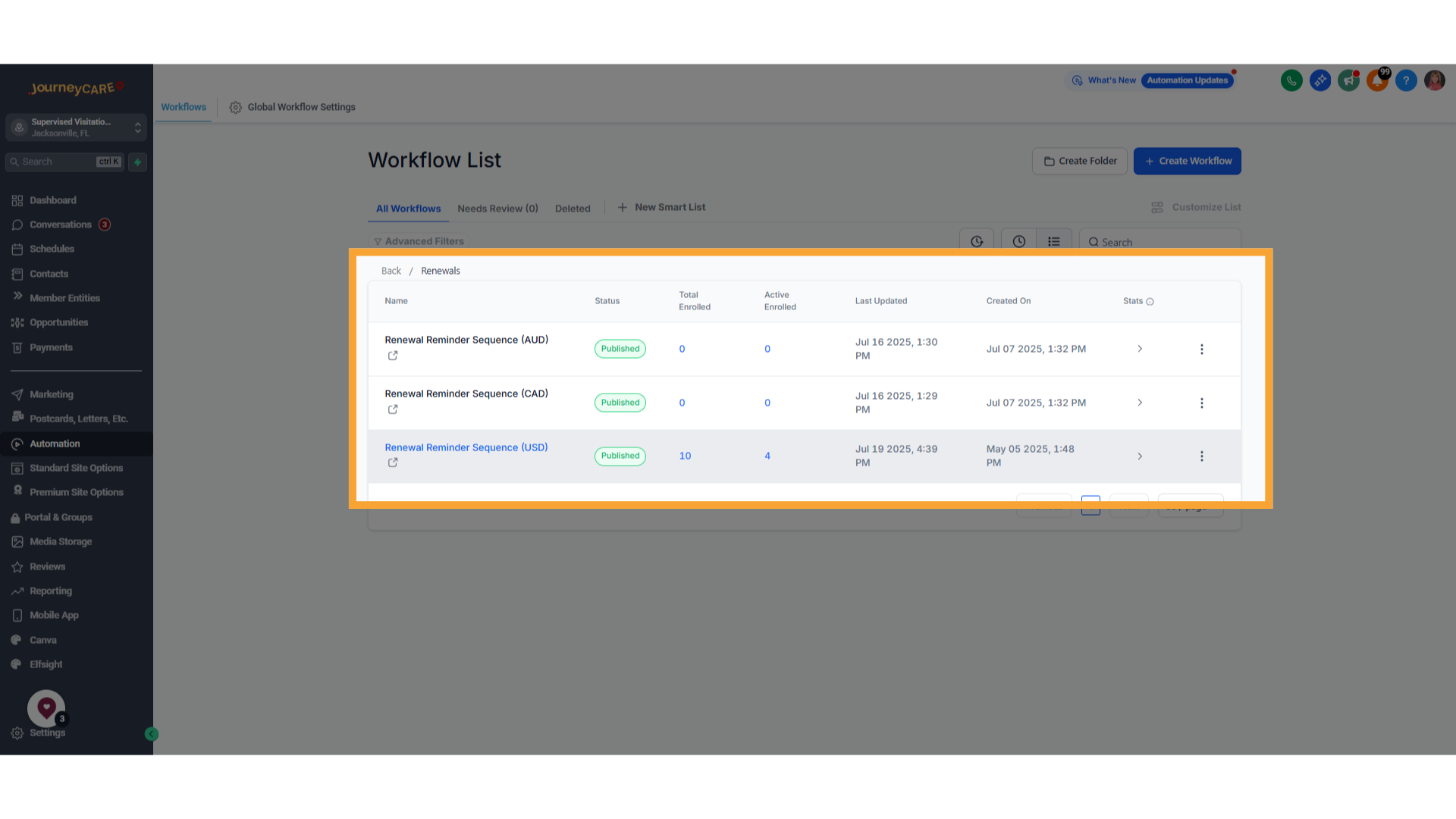Click inside the workflow Search field
The height and width of the screenshot is (819, 1456).
1160,241
